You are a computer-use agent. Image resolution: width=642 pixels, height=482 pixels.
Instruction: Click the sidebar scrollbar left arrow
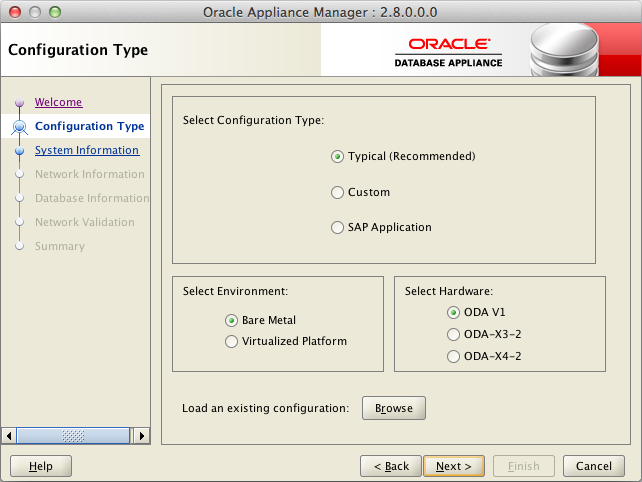[9, 436]
